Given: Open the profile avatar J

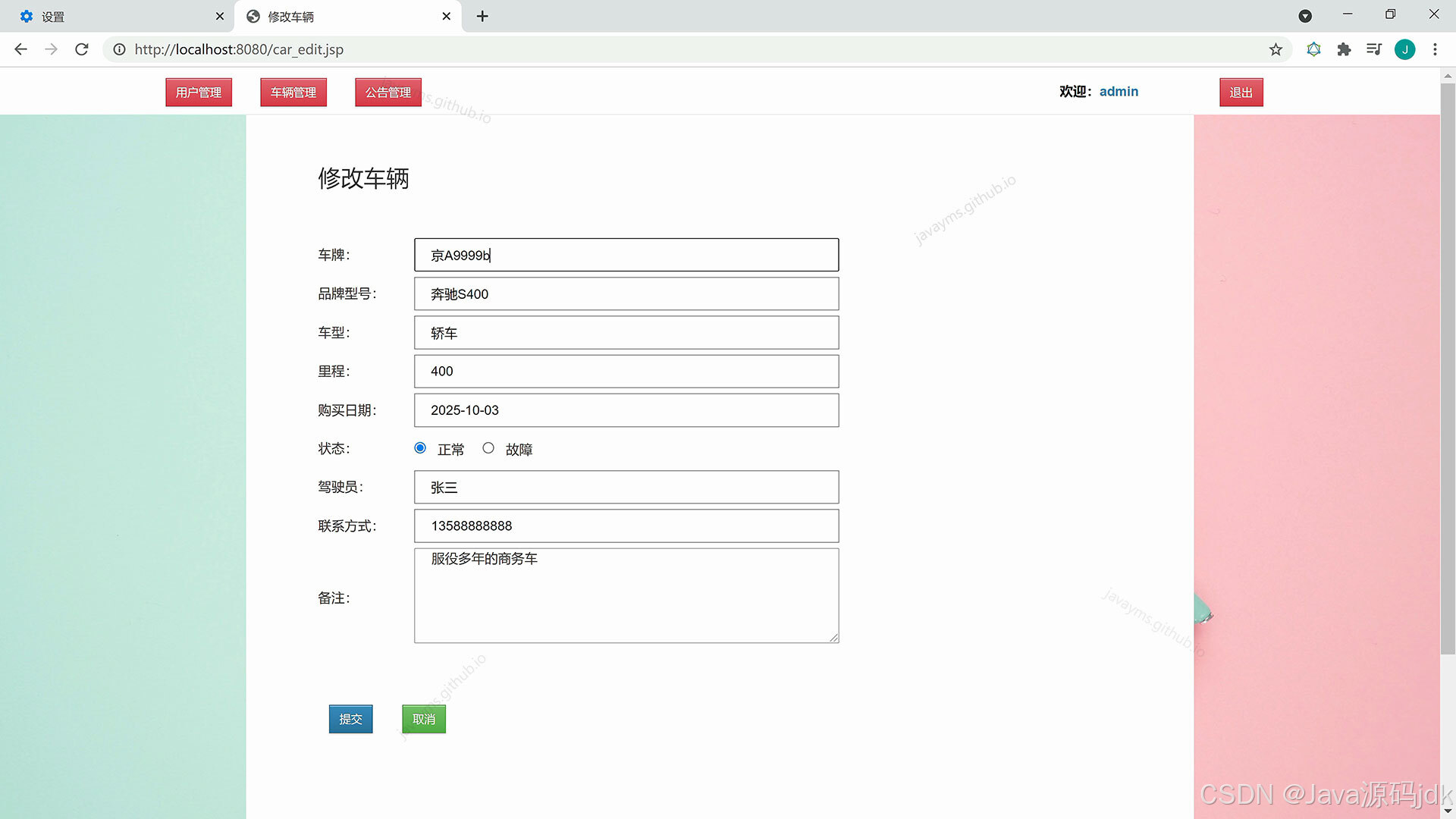Looking at the screenshot, I should click(1404, 49).
